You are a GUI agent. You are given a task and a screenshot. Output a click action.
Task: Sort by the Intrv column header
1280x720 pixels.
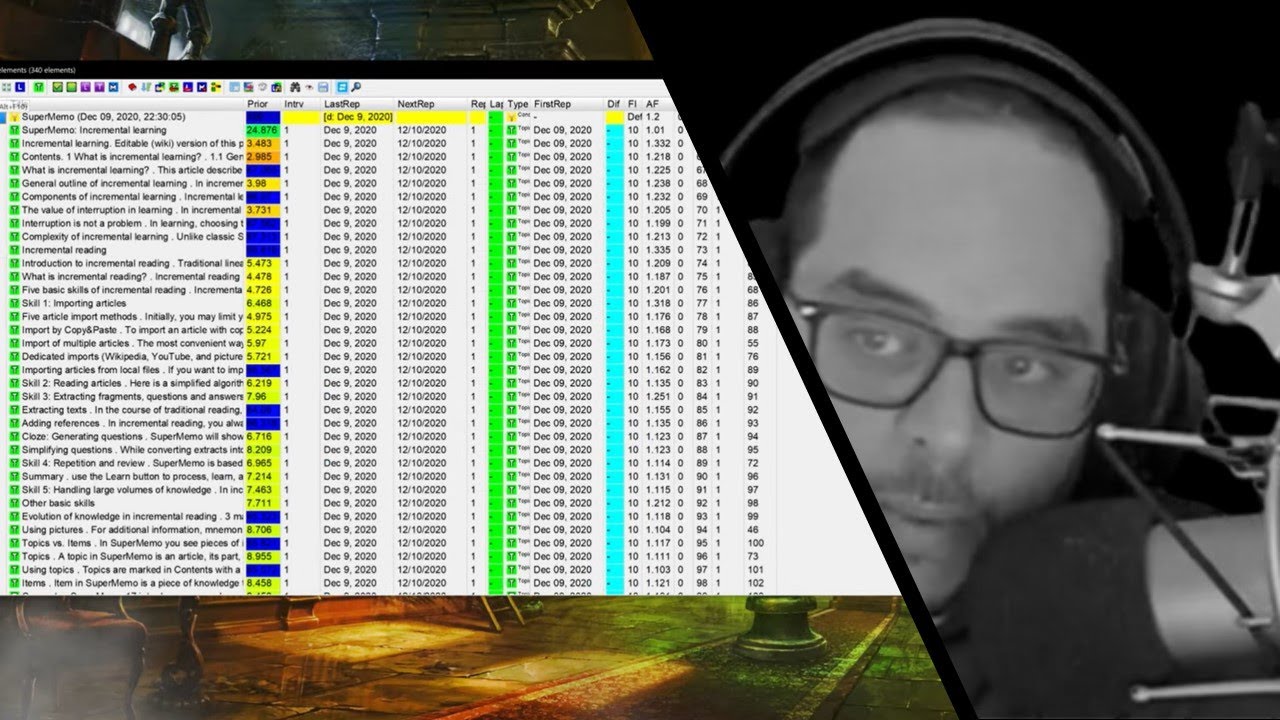[x=301, y=104]
